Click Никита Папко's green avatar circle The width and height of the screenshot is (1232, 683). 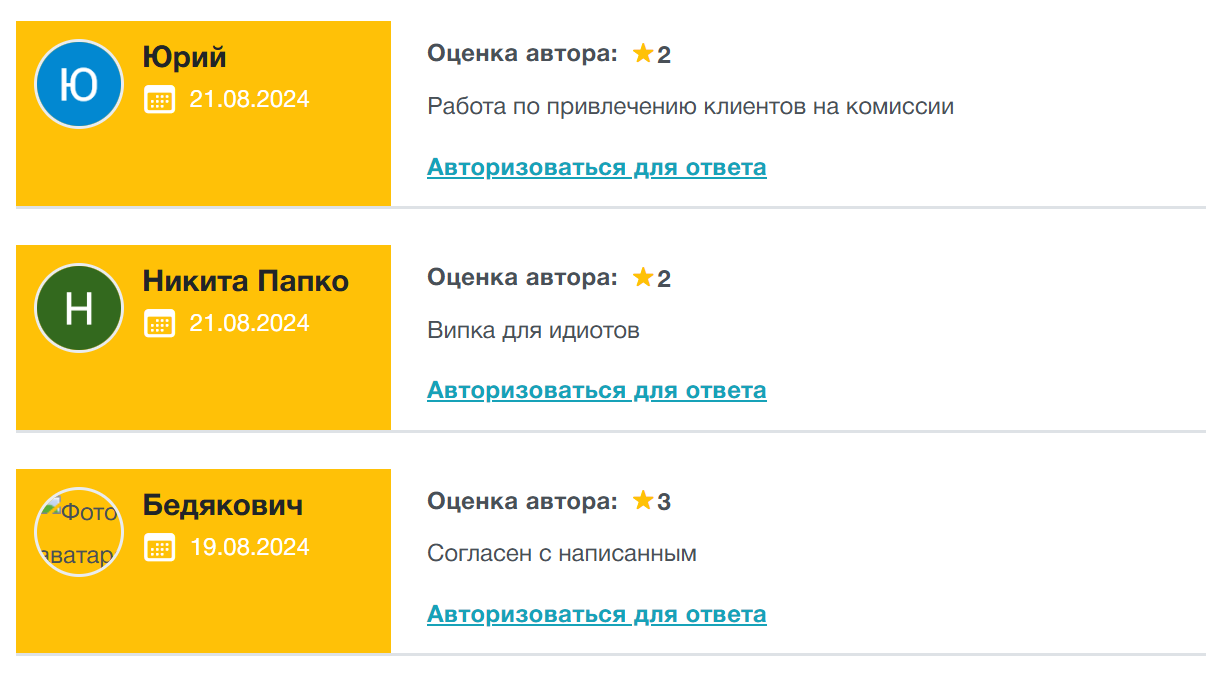79,307
